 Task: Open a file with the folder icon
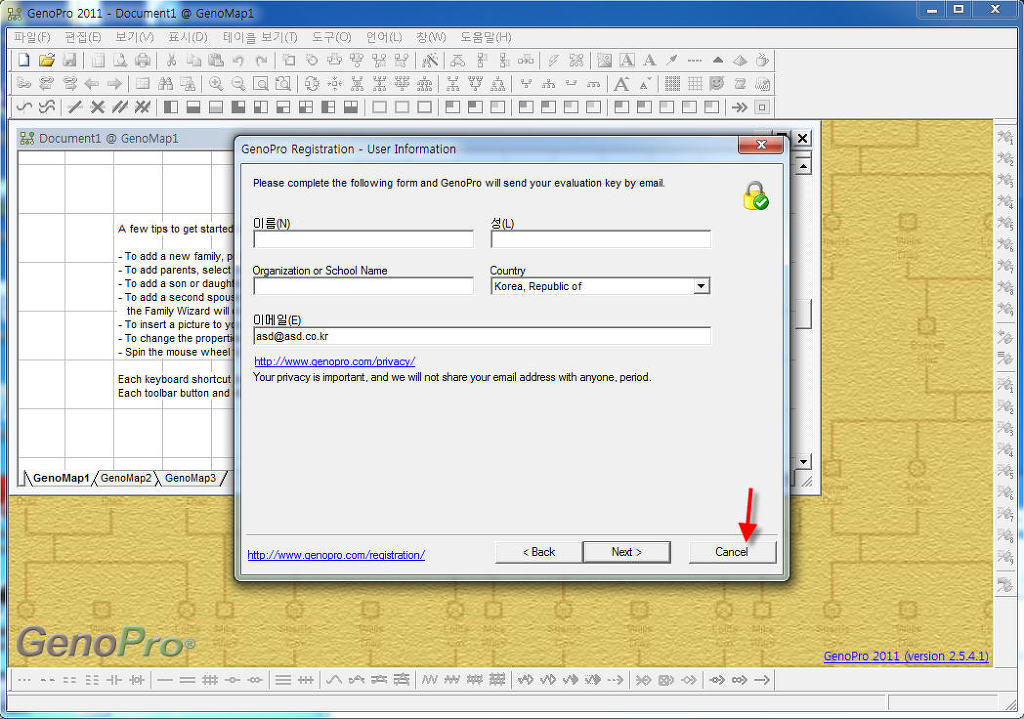click(x=46, y=60)
